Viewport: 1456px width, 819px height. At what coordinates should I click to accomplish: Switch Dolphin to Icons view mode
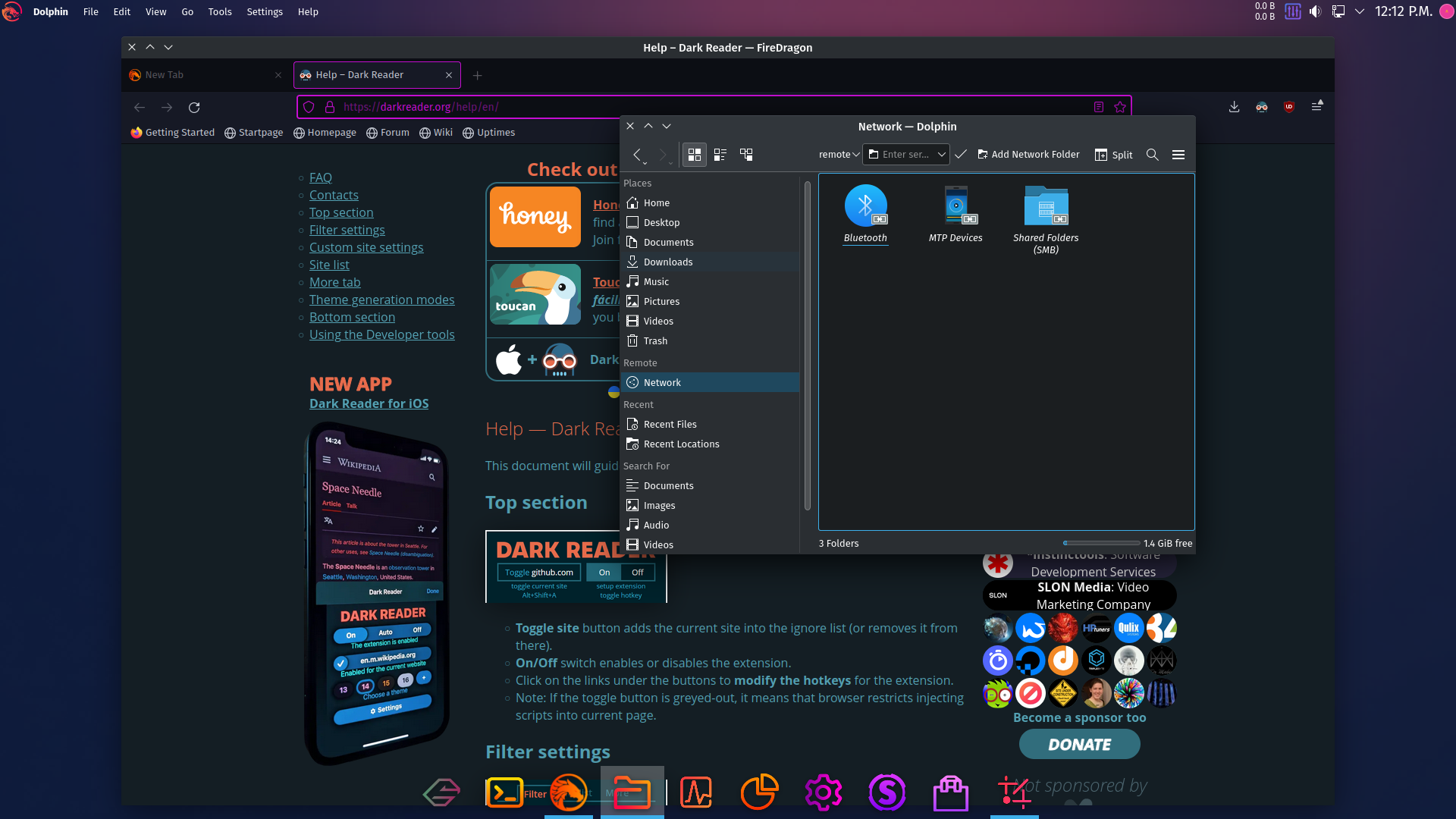[x=694, y=155]
